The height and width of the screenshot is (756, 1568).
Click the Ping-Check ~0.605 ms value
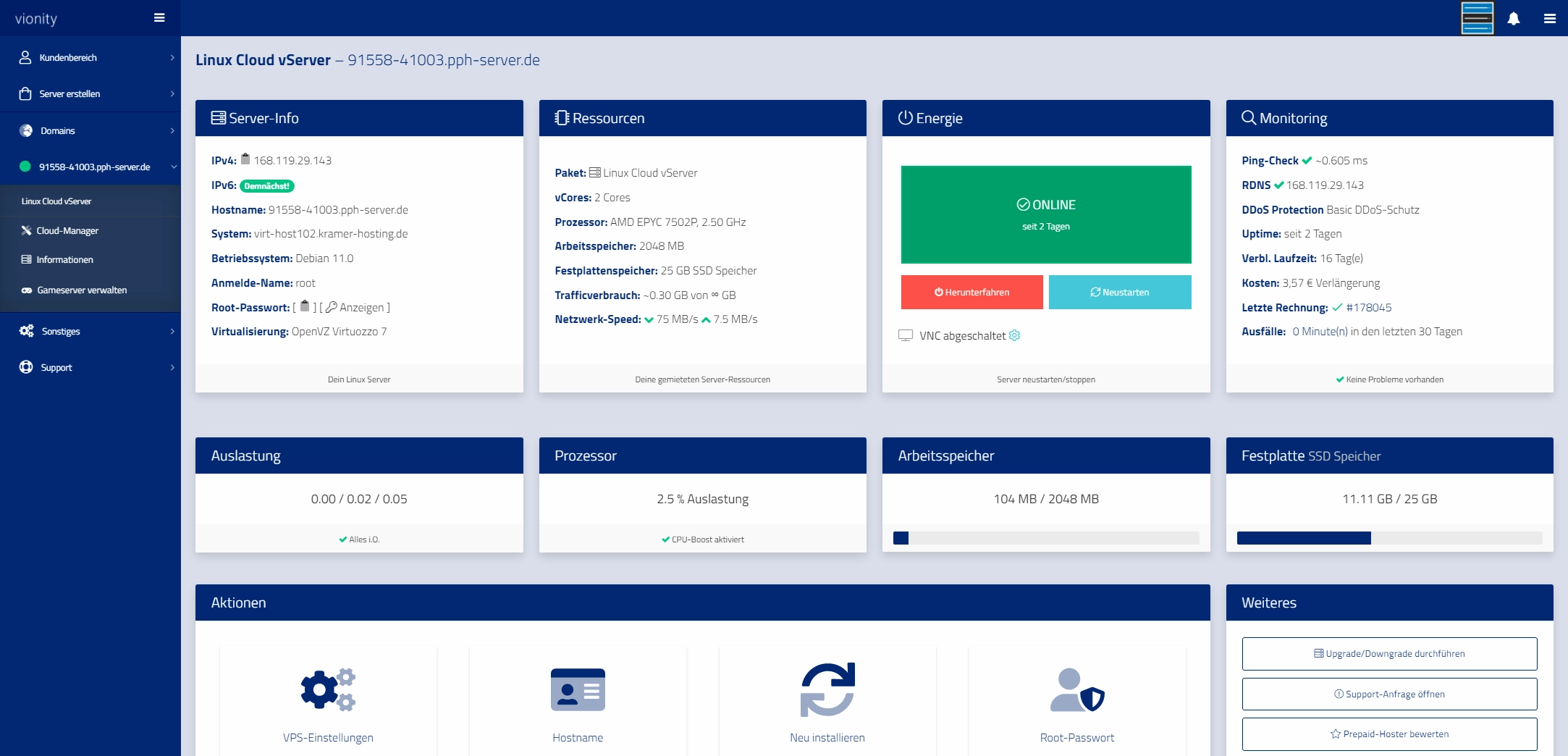point(1341,161)
